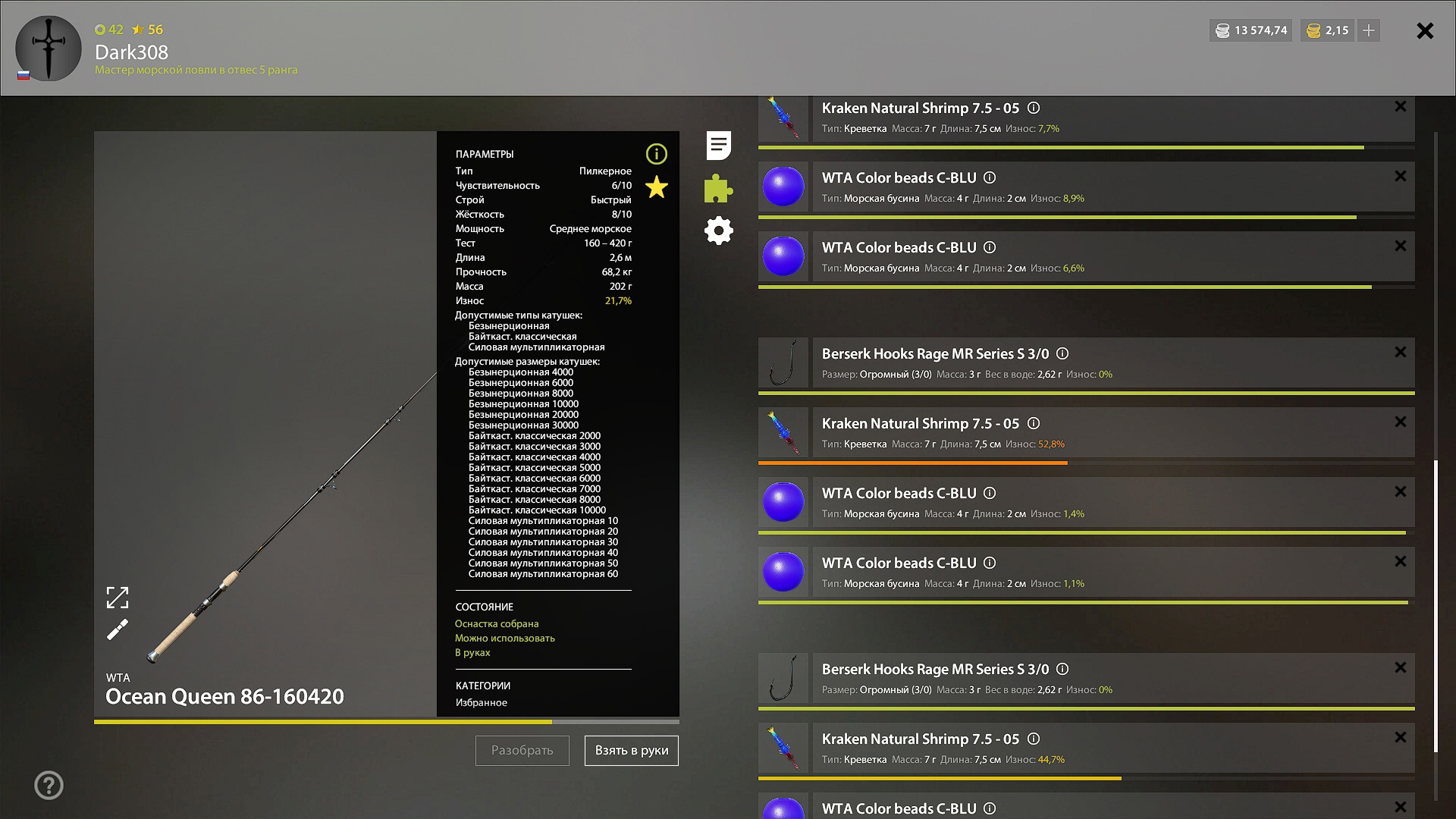Remove the WTA Color beads with 1,4% wear
1456x819 pixels.
1401,491
